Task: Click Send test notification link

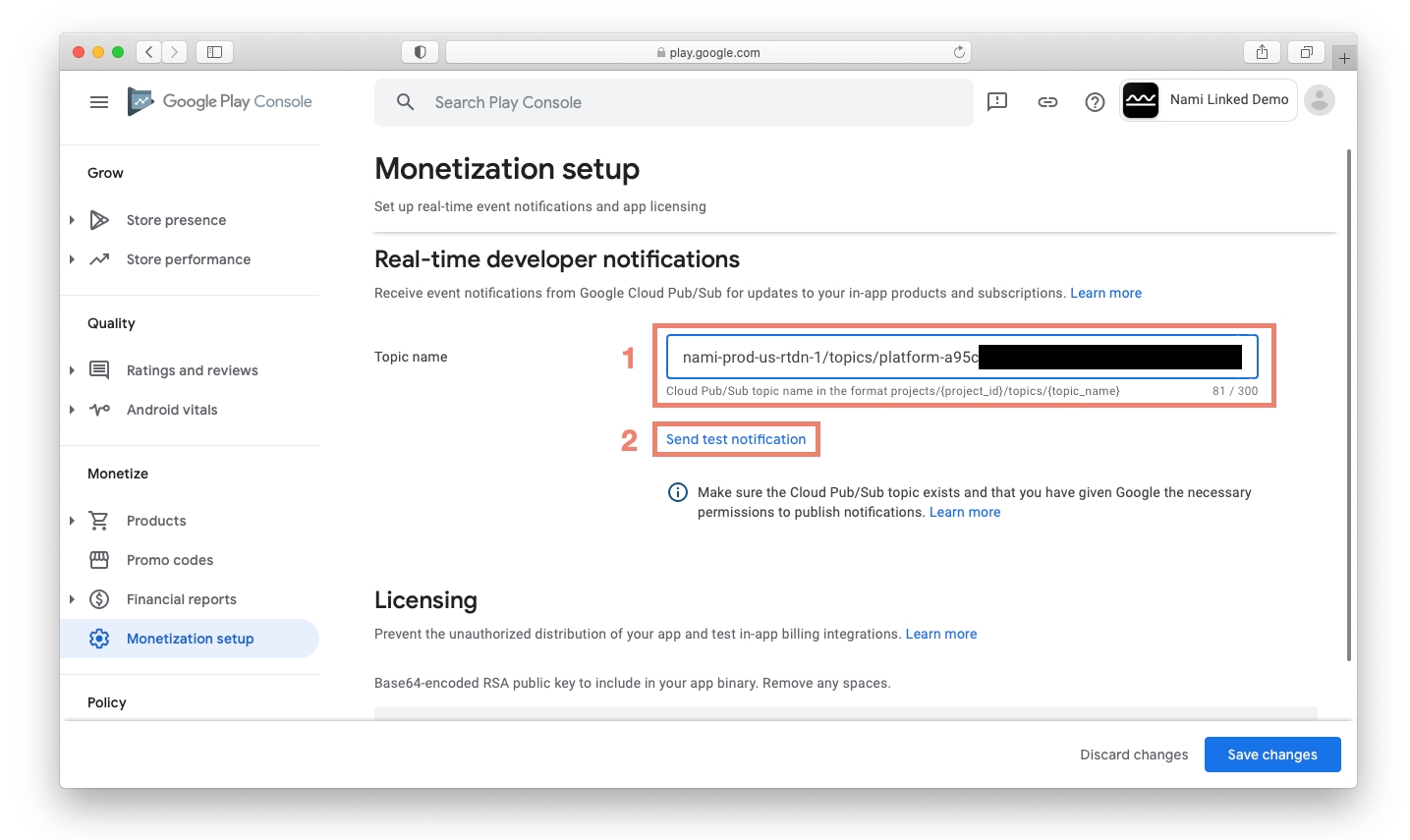Action: pyautogui.click(x=736, y=439)
